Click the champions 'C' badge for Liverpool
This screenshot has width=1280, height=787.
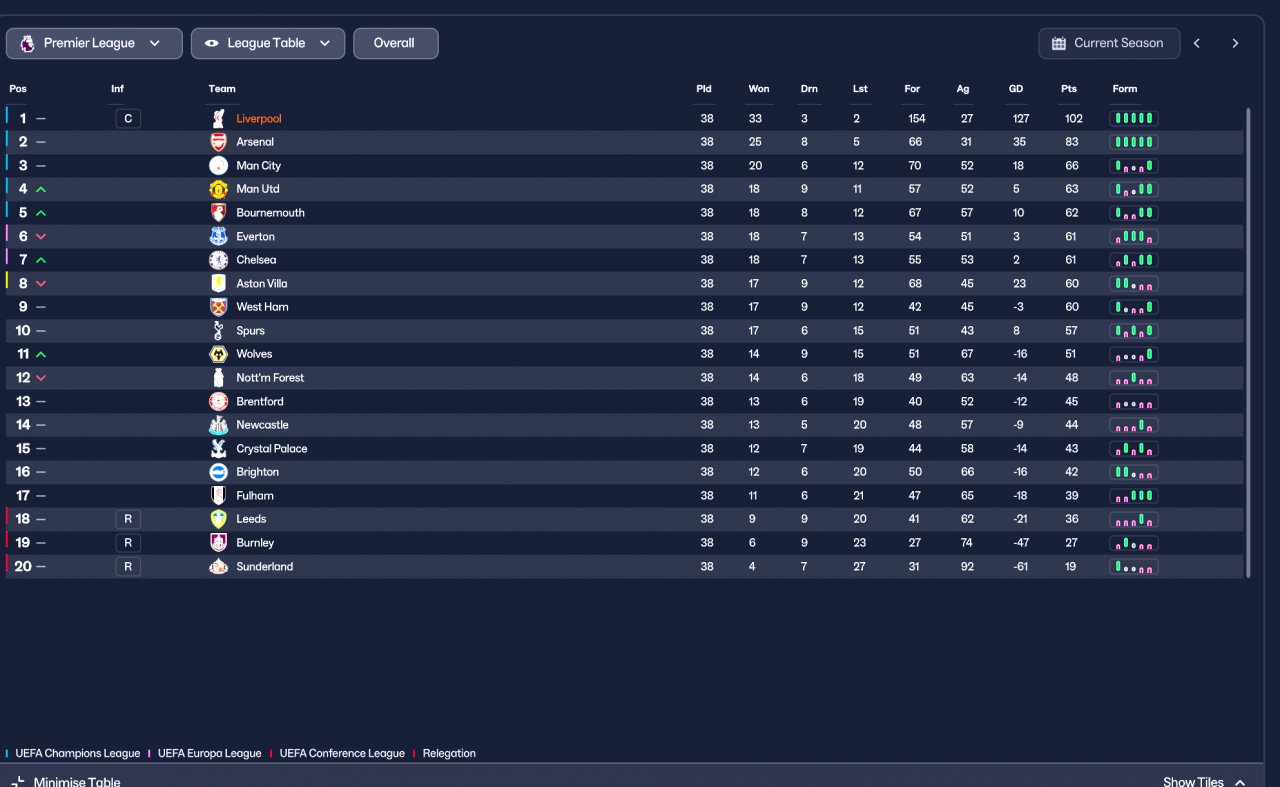[128, 119]
